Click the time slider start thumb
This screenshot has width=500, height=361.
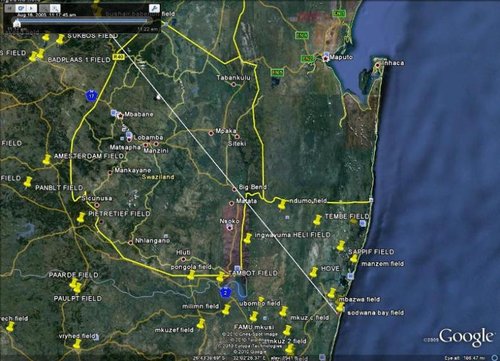coord(17,23)
